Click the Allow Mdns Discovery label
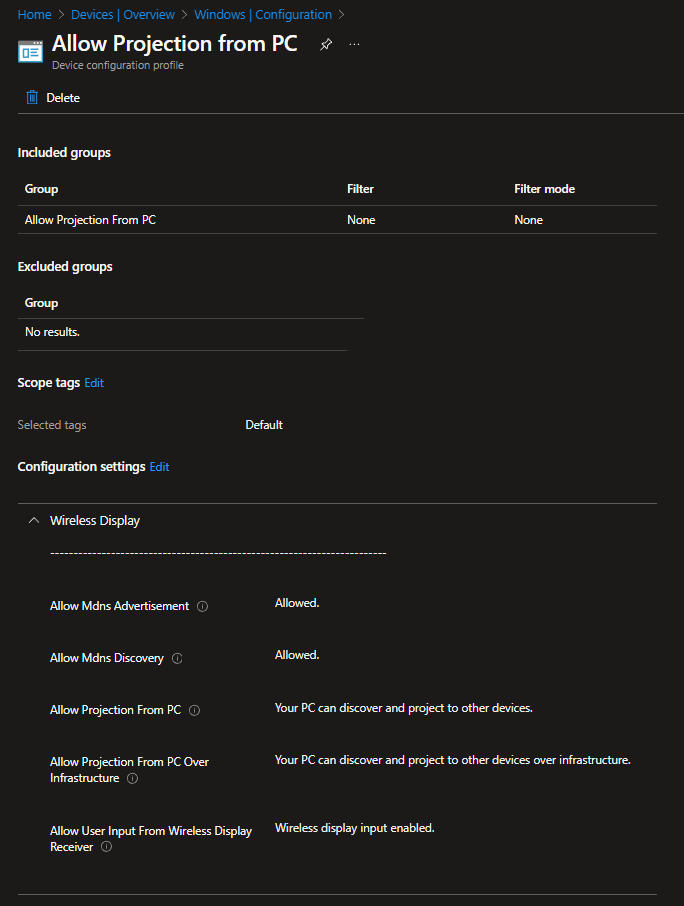The width and height of the screenshot is (684, 906). 107,658
